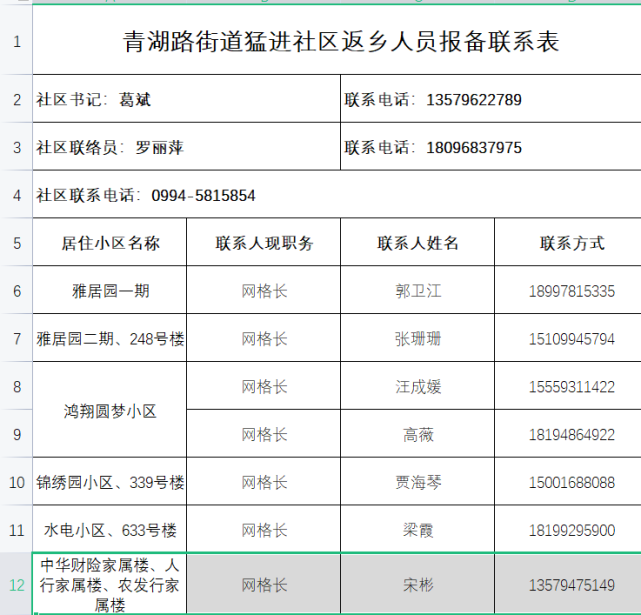Select the phone cell 15109945794
Screen dimensions: 641x615
click(568, 338)
